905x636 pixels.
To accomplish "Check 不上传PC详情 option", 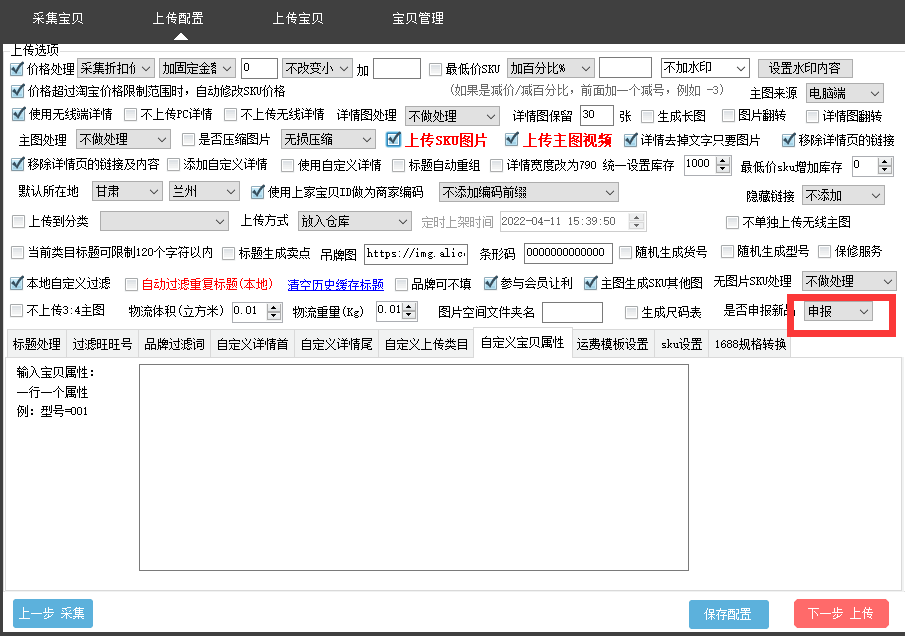I will [x=131, y=115].
